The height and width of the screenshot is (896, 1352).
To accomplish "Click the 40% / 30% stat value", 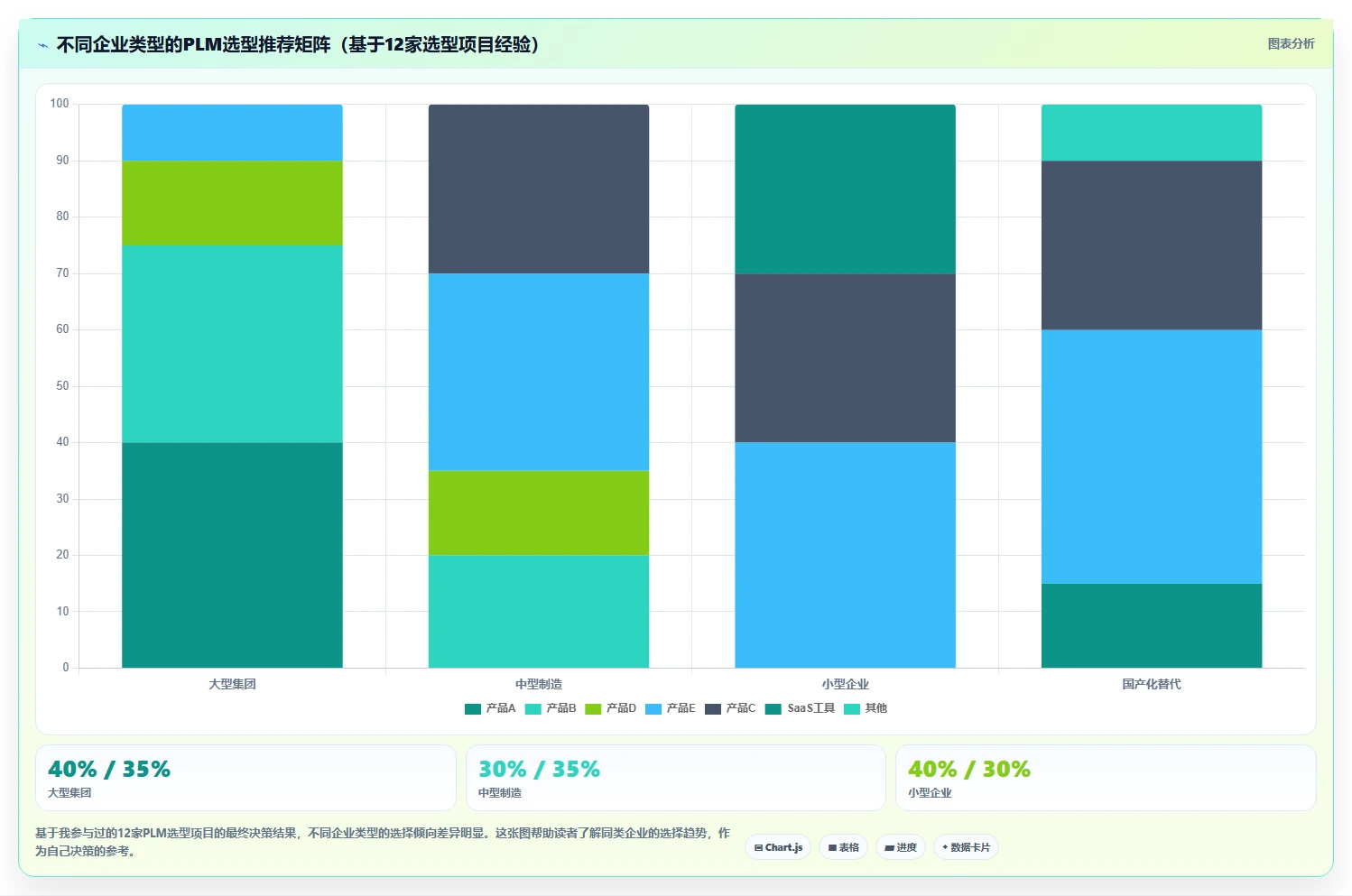I will [x=969, y=769].
